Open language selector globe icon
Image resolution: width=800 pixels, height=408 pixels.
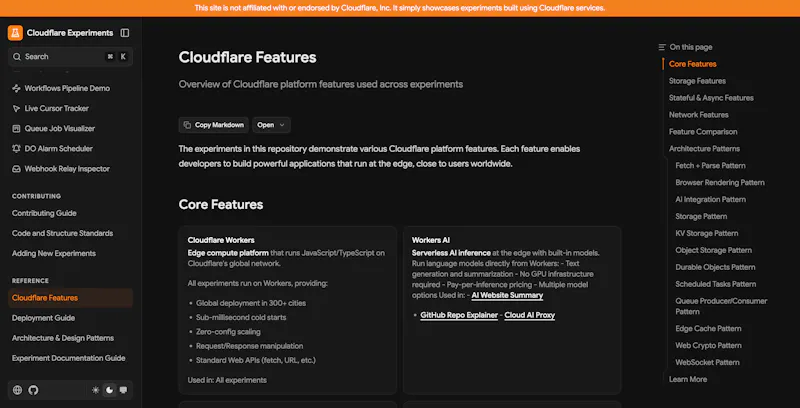[x=17, y=390]
